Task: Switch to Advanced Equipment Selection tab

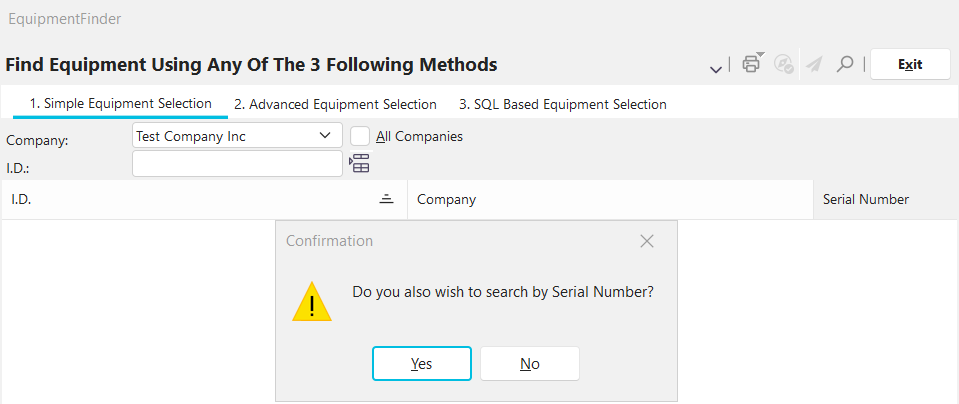Action: click(335, 104)
